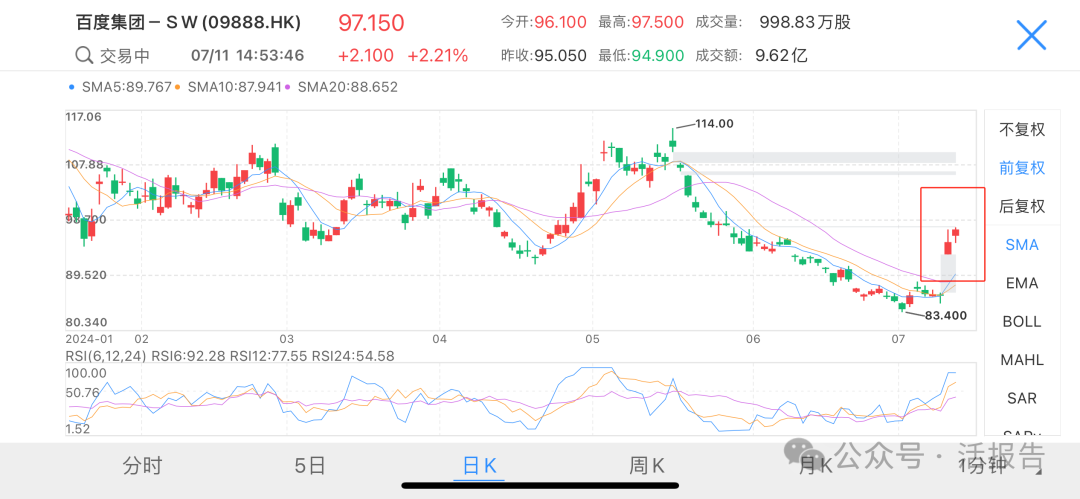Tap the search magnifier icon
The width and height of the screenshot is (1080, 499).
tap(83, 56)
